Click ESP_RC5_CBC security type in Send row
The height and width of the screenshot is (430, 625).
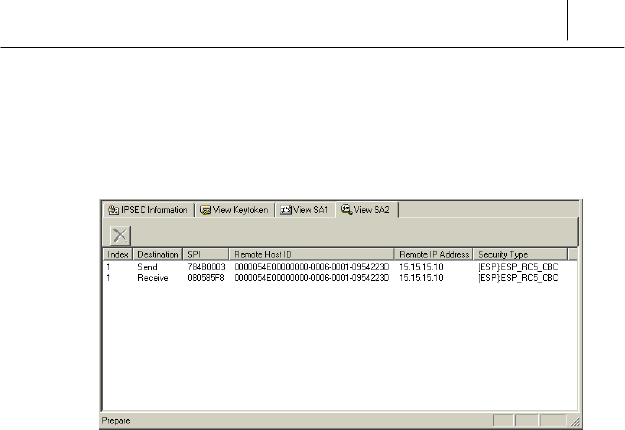[x=518, y=267]
